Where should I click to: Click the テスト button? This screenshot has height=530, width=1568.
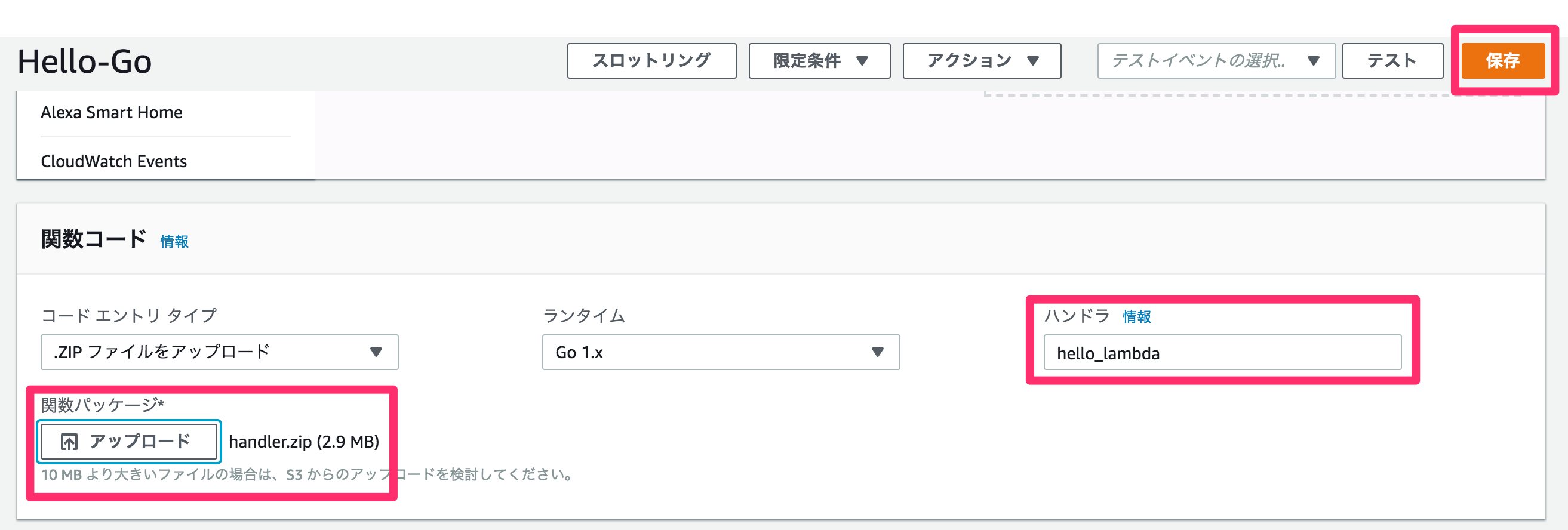[x=1392, y=60]
